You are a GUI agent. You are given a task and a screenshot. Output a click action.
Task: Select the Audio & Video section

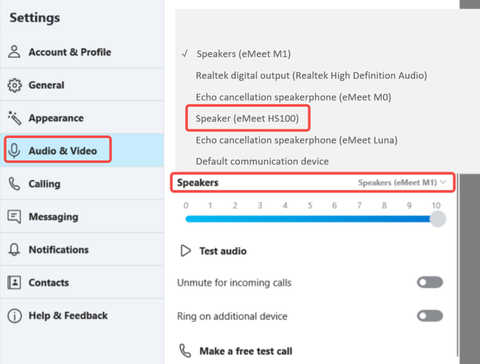pos(82,151)
